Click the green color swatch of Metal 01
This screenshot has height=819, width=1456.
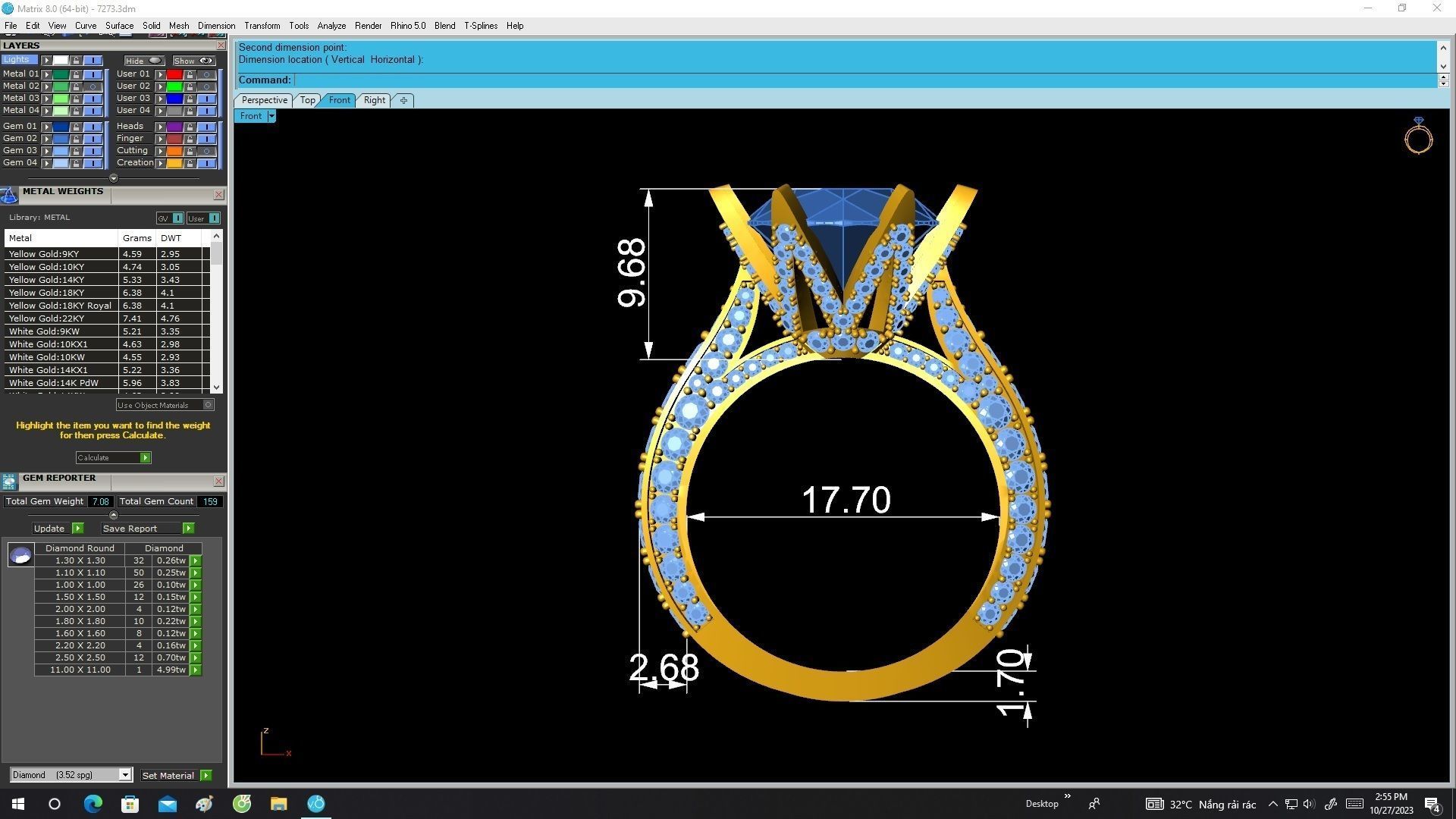click(x=60, y=74)
